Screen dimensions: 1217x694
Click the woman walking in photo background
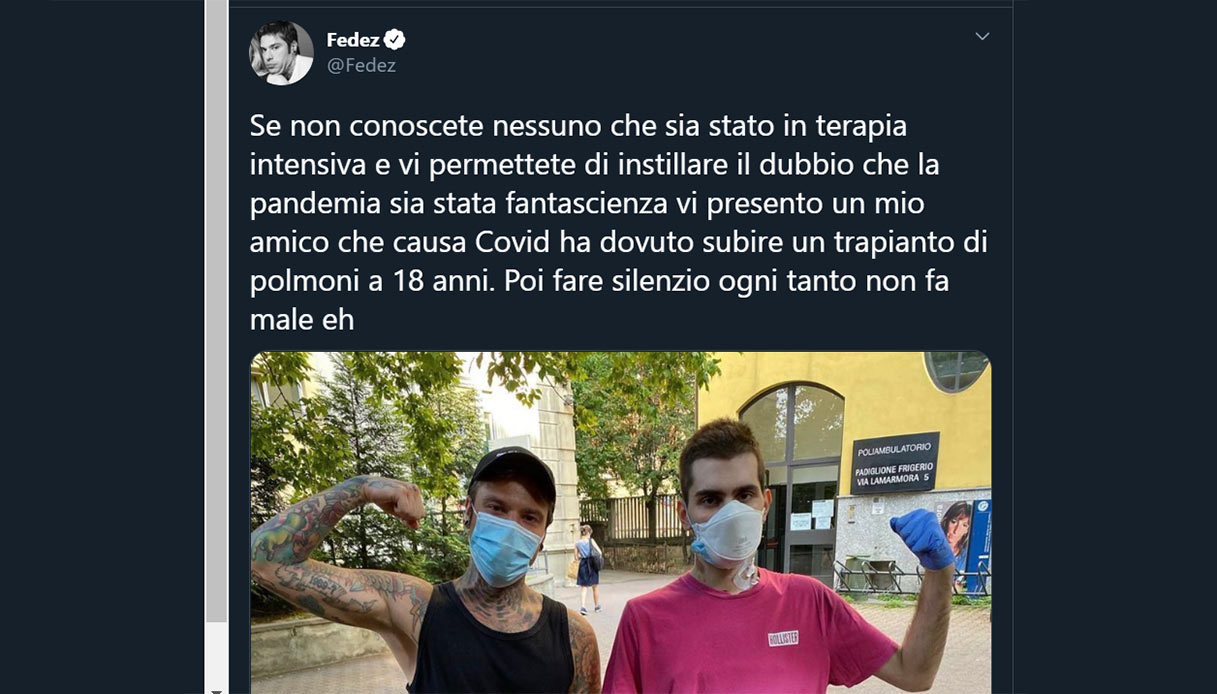(x=587, y=569)
